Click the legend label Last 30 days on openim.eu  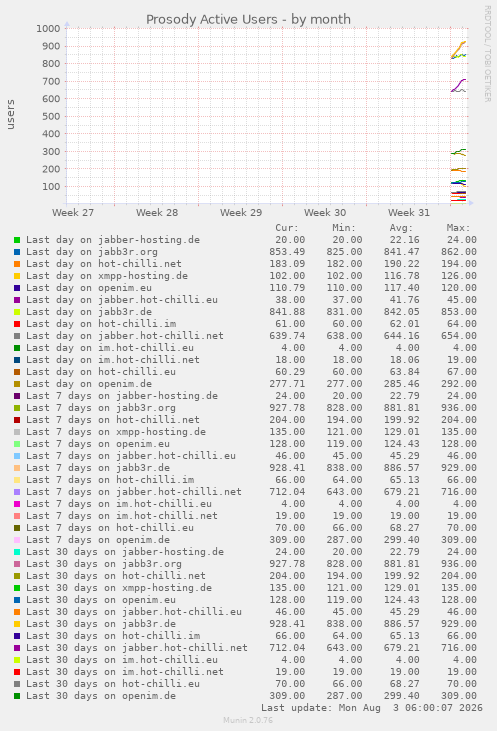(x=101, y=600)
